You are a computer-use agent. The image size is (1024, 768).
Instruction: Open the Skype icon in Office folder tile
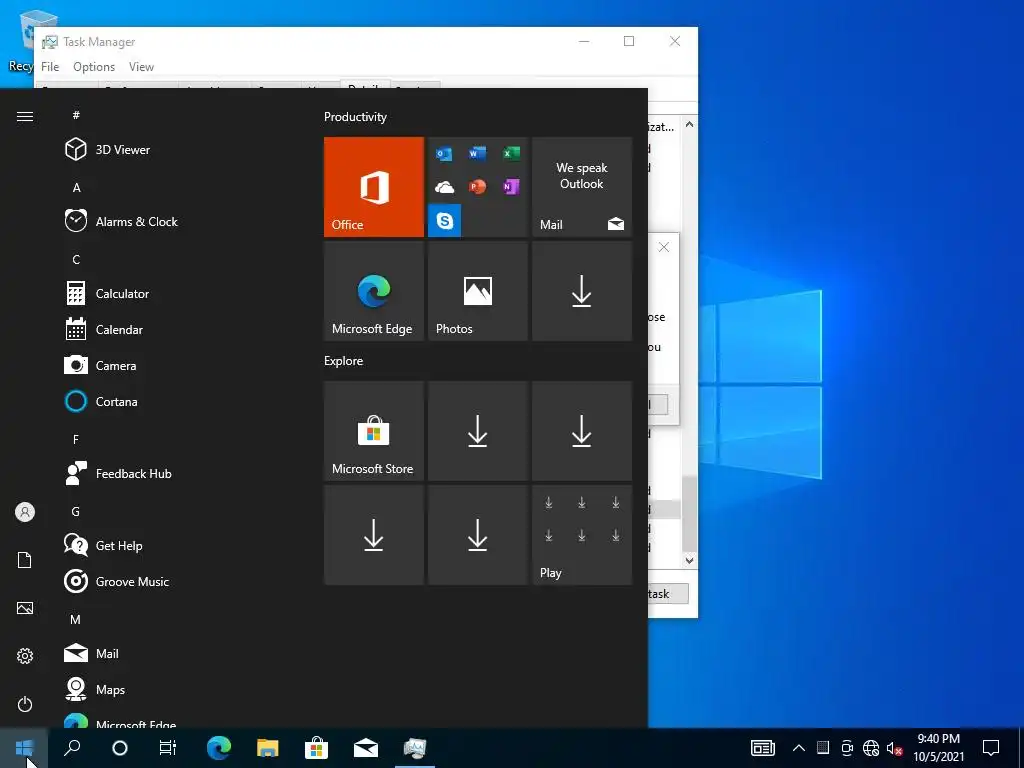click(x=445, y=221)
